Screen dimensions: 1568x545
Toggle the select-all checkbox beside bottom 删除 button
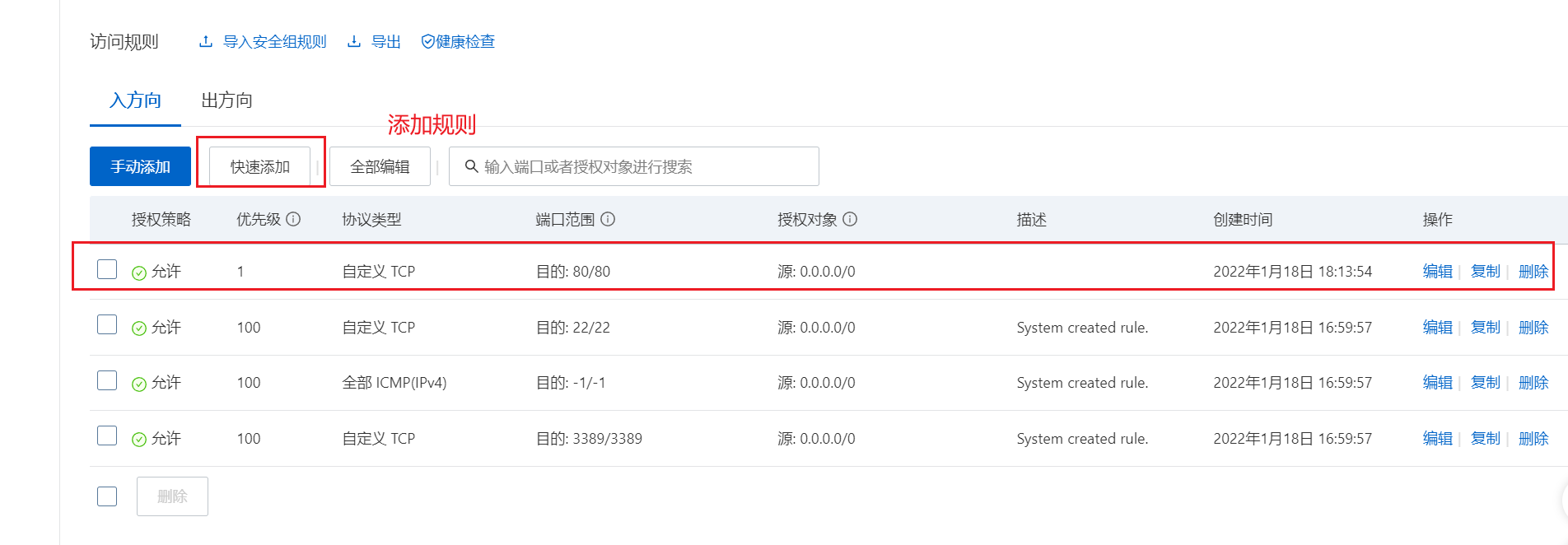[x=107, y=496]
